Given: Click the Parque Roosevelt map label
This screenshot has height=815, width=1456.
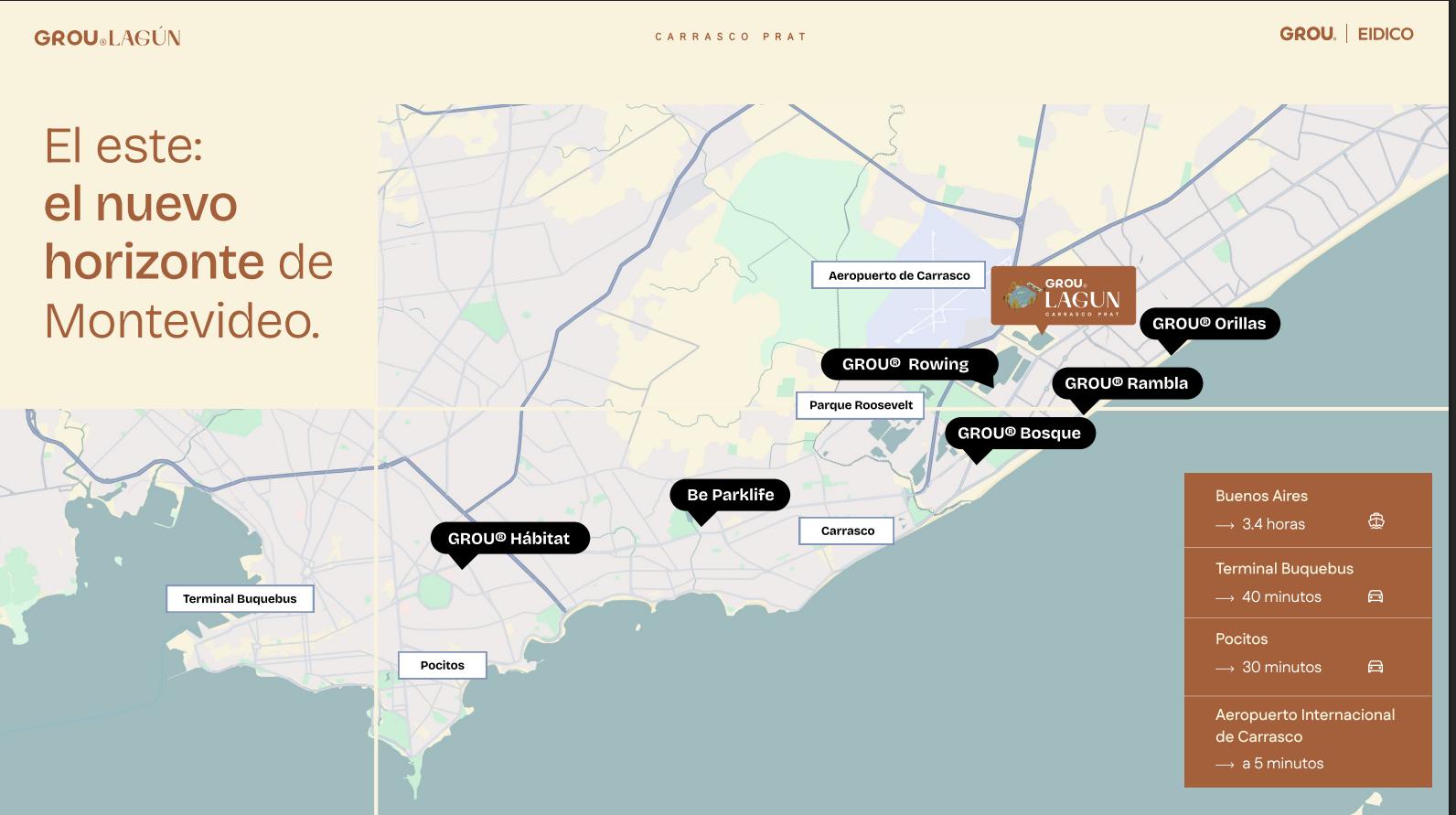Looking at the screenshot, I should click(x=861, y=405).
